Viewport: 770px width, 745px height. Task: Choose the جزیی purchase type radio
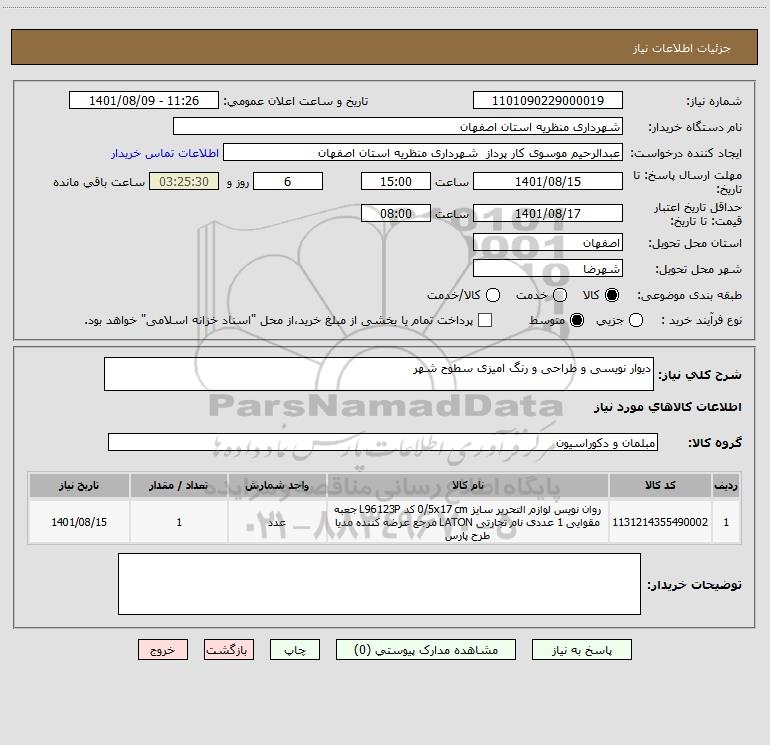[636, 320]
